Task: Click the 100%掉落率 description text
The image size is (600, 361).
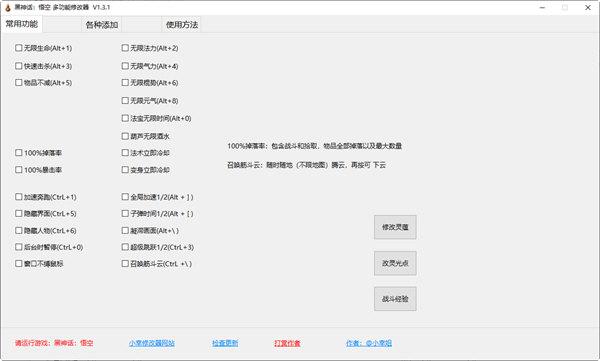Action: coord(315,146)
